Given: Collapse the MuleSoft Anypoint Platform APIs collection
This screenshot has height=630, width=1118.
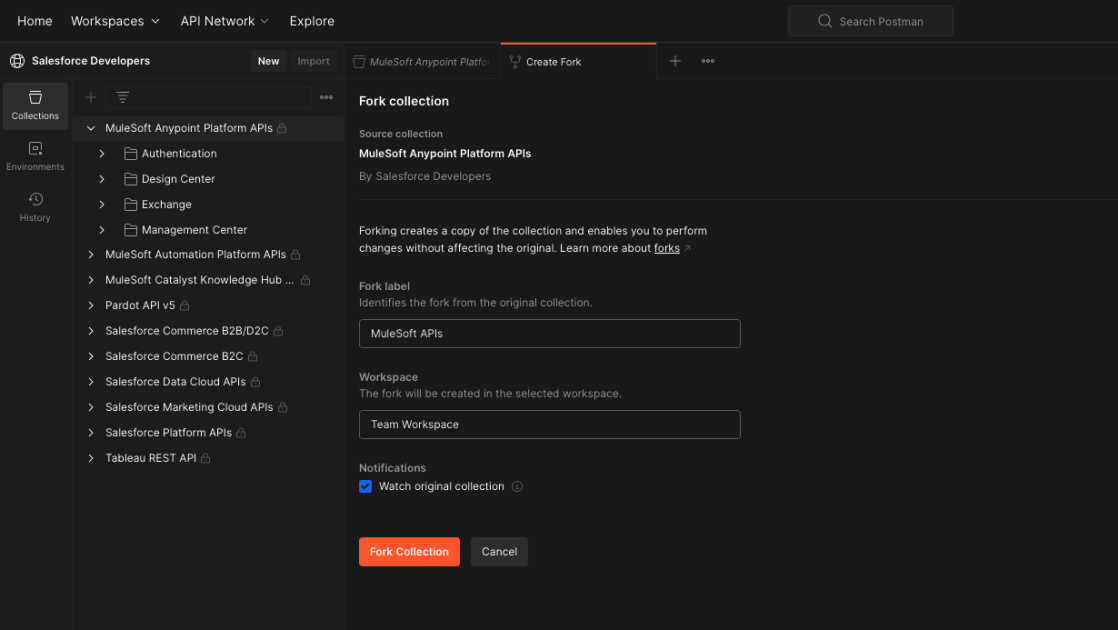Looking at the screenshot, I should [90, 128].
